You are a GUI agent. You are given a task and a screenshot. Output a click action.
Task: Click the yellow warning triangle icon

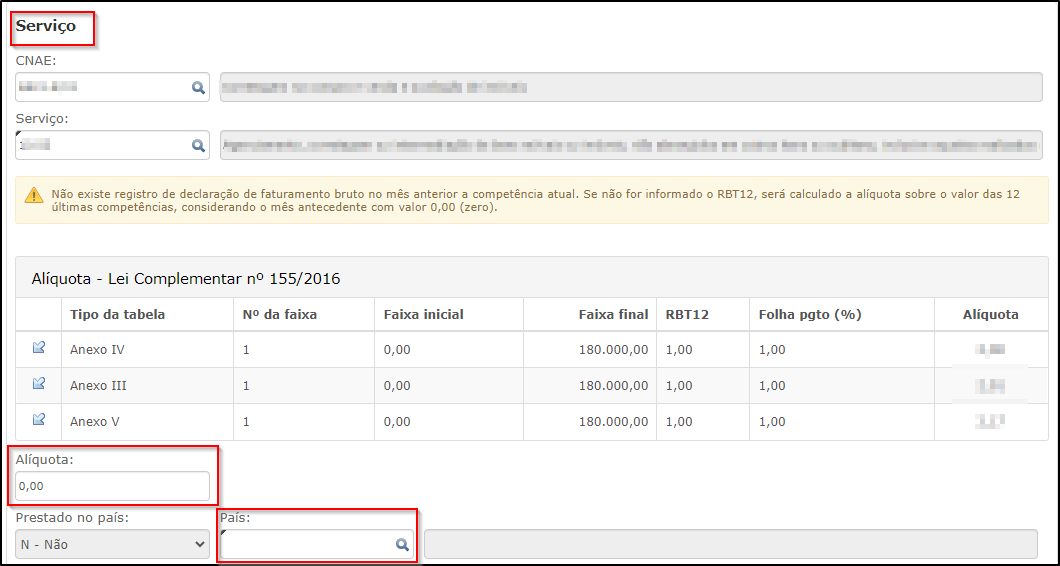coord(34,195)
